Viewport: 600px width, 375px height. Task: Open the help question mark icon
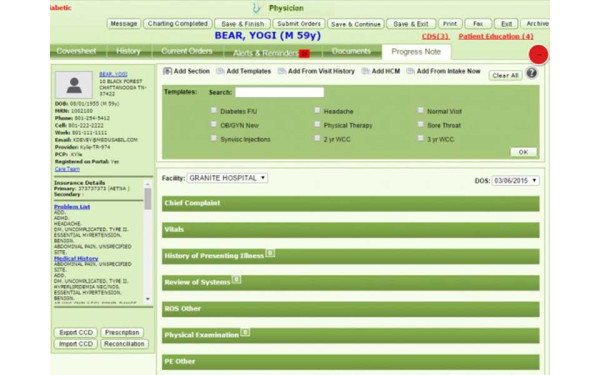tap(532, 73)
